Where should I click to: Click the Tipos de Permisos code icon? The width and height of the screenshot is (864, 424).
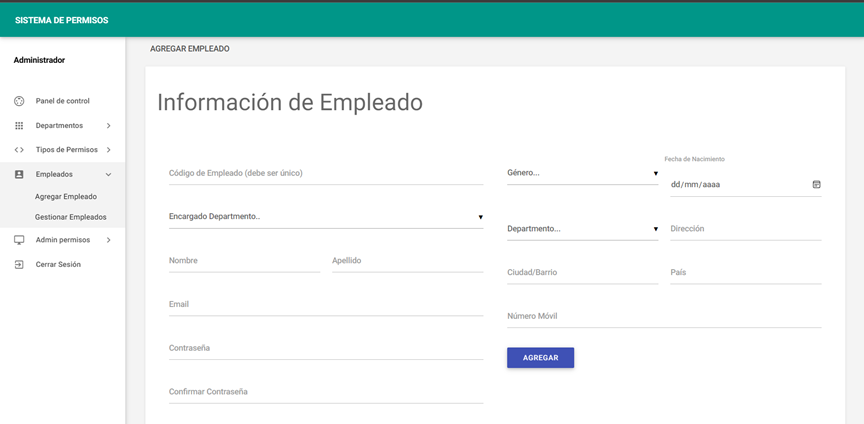[x=19, y=150]
